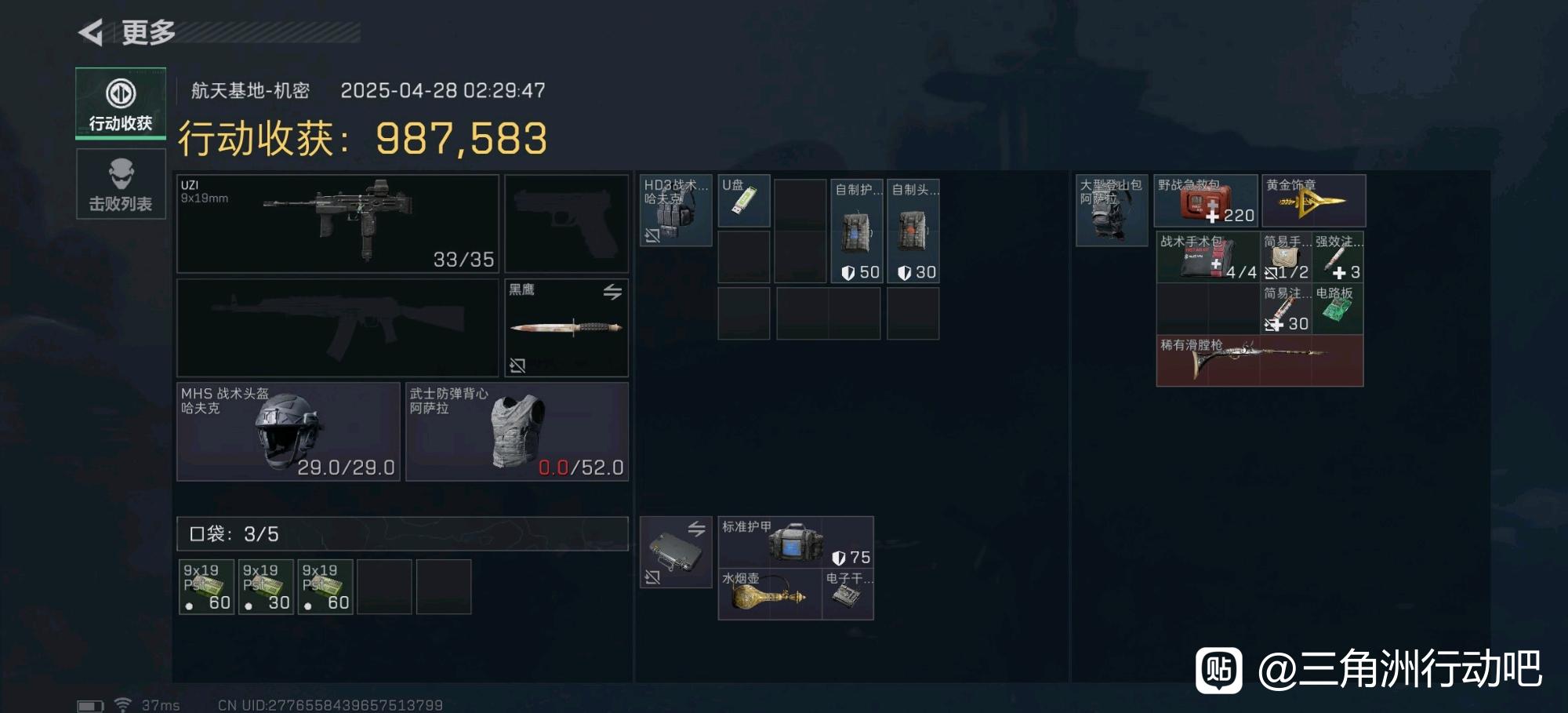Click the 野战急救包 first aid kit
The width and height of the screenshot is (1568, 713).
[x=1206, y=201]
